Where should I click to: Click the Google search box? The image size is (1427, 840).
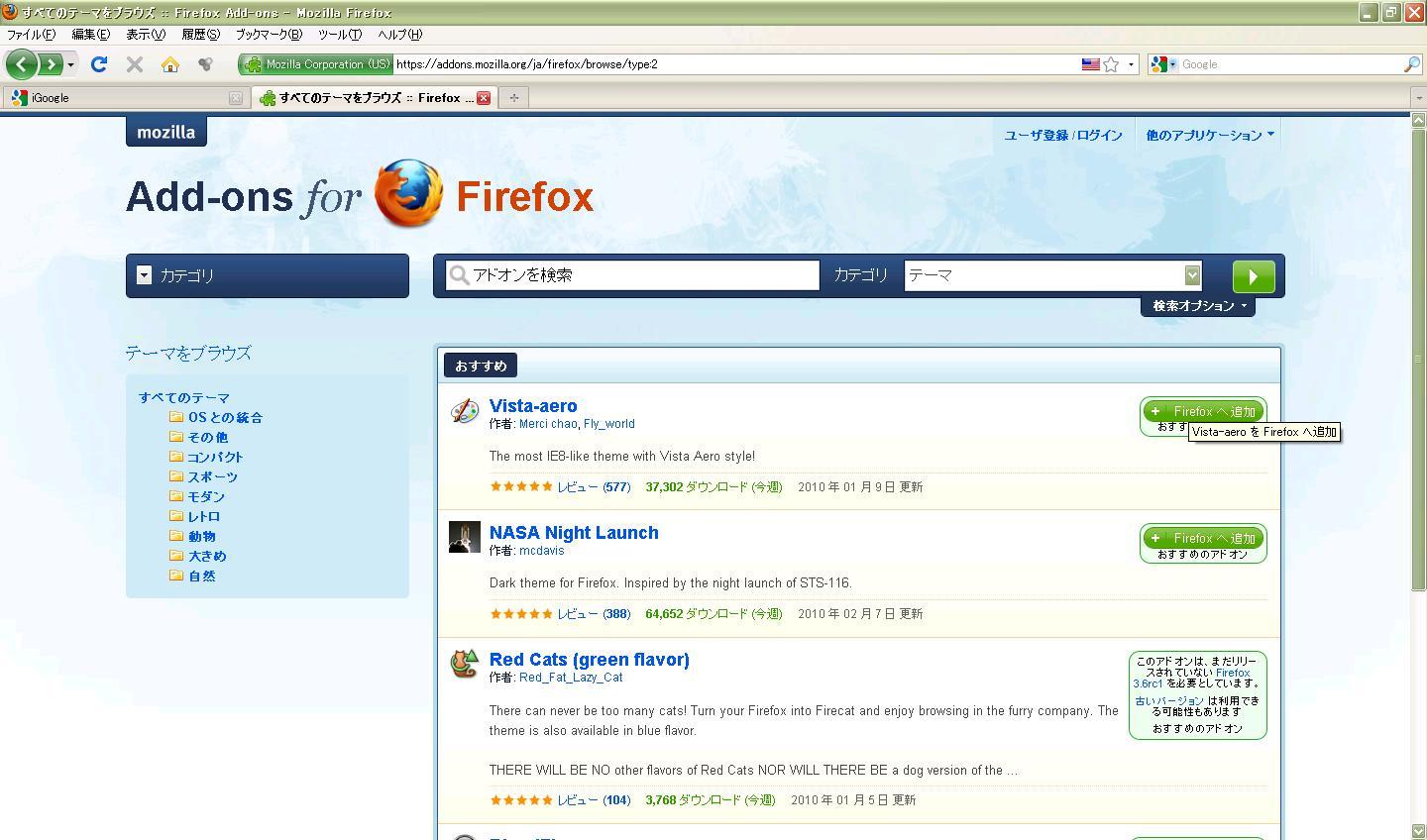point(1290,64)
